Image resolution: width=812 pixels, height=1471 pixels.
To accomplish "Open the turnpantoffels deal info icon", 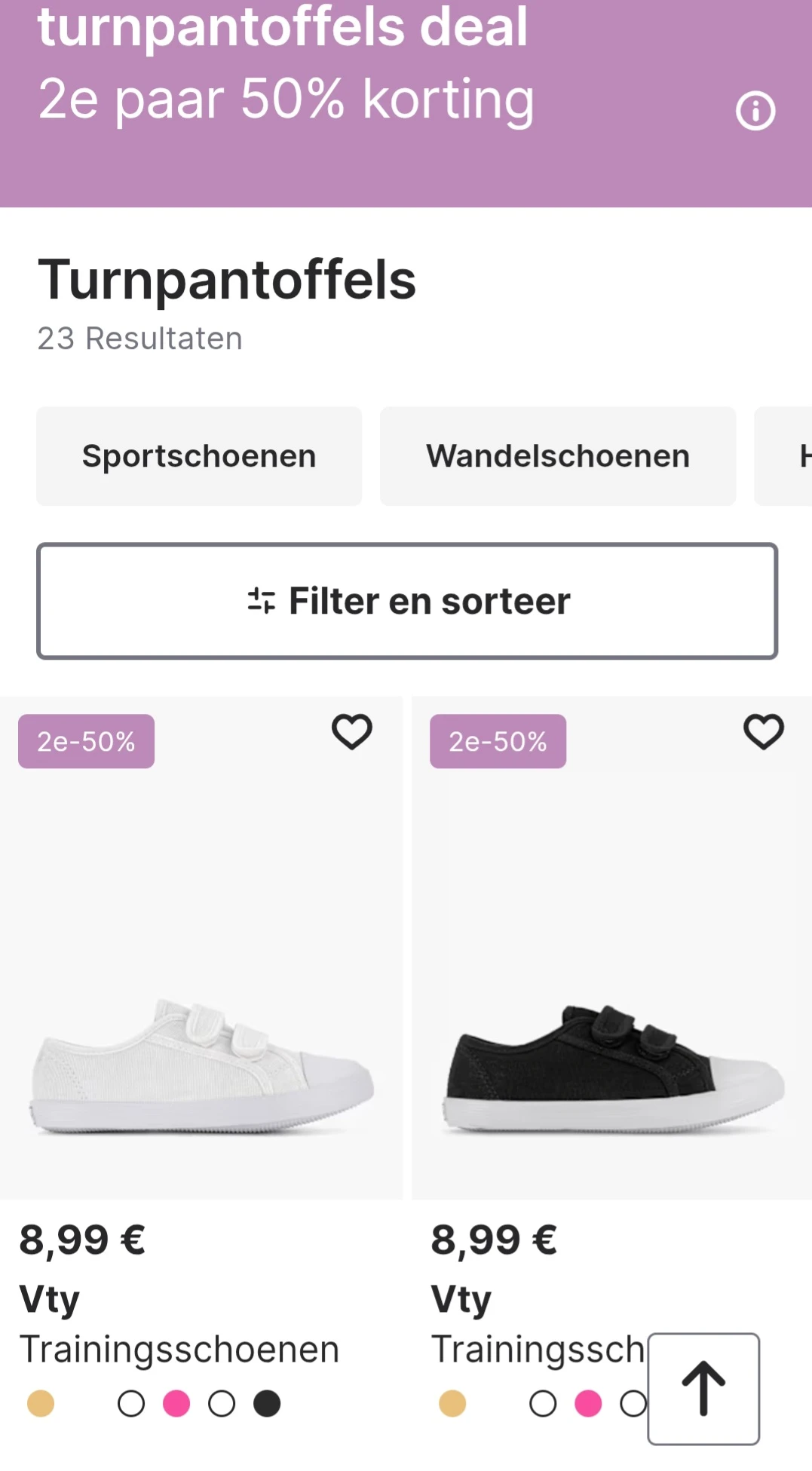I will pos(755,112).
